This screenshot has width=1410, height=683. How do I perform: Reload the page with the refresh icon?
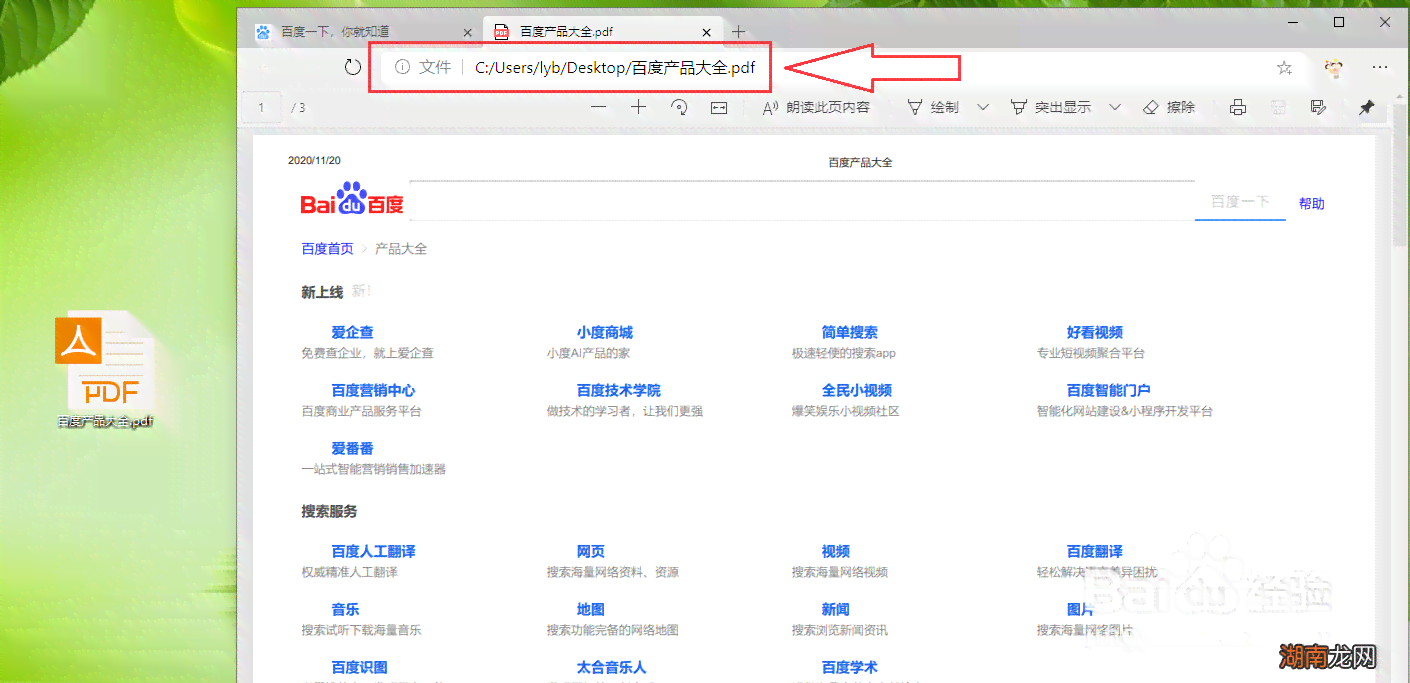(x=352, y=67)
